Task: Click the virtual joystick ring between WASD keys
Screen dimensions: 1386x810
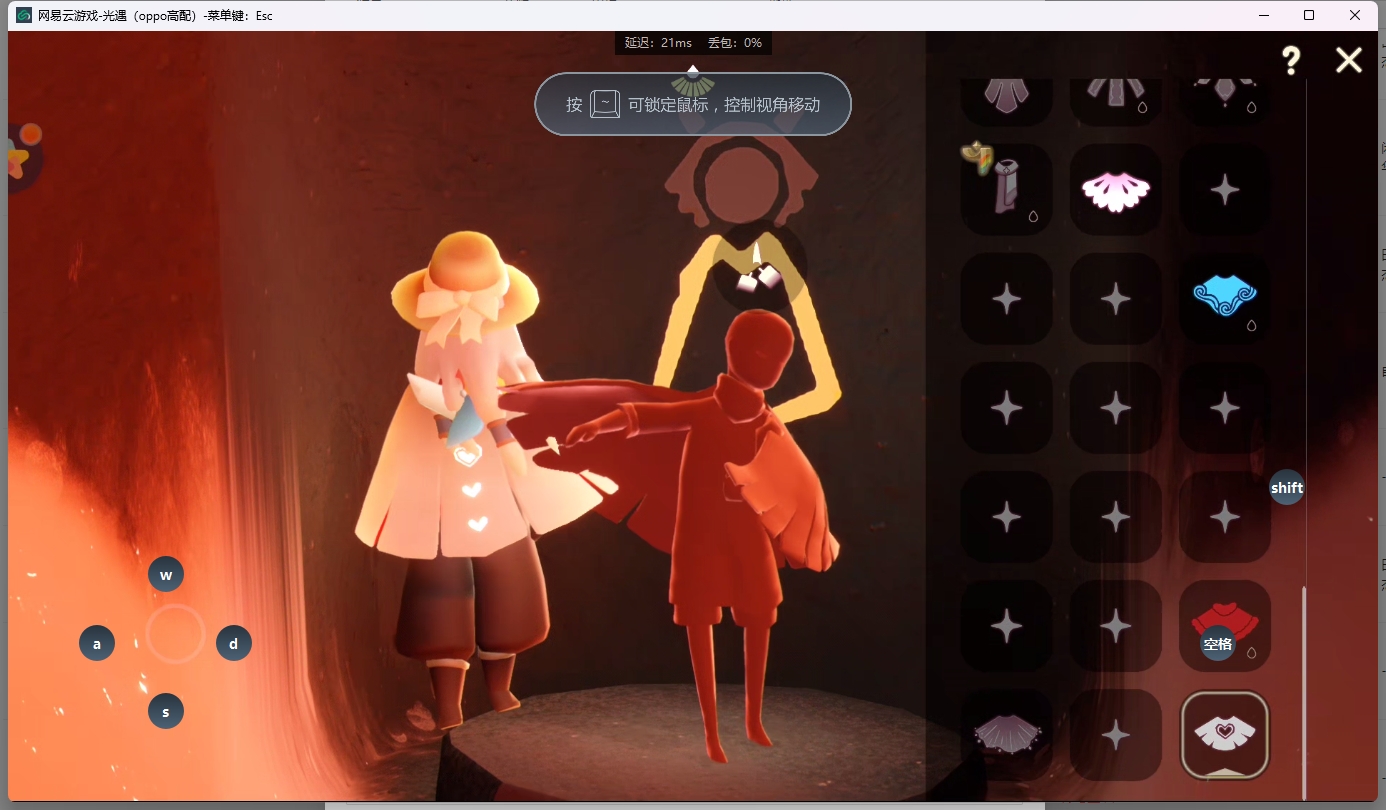Action: 175,634
